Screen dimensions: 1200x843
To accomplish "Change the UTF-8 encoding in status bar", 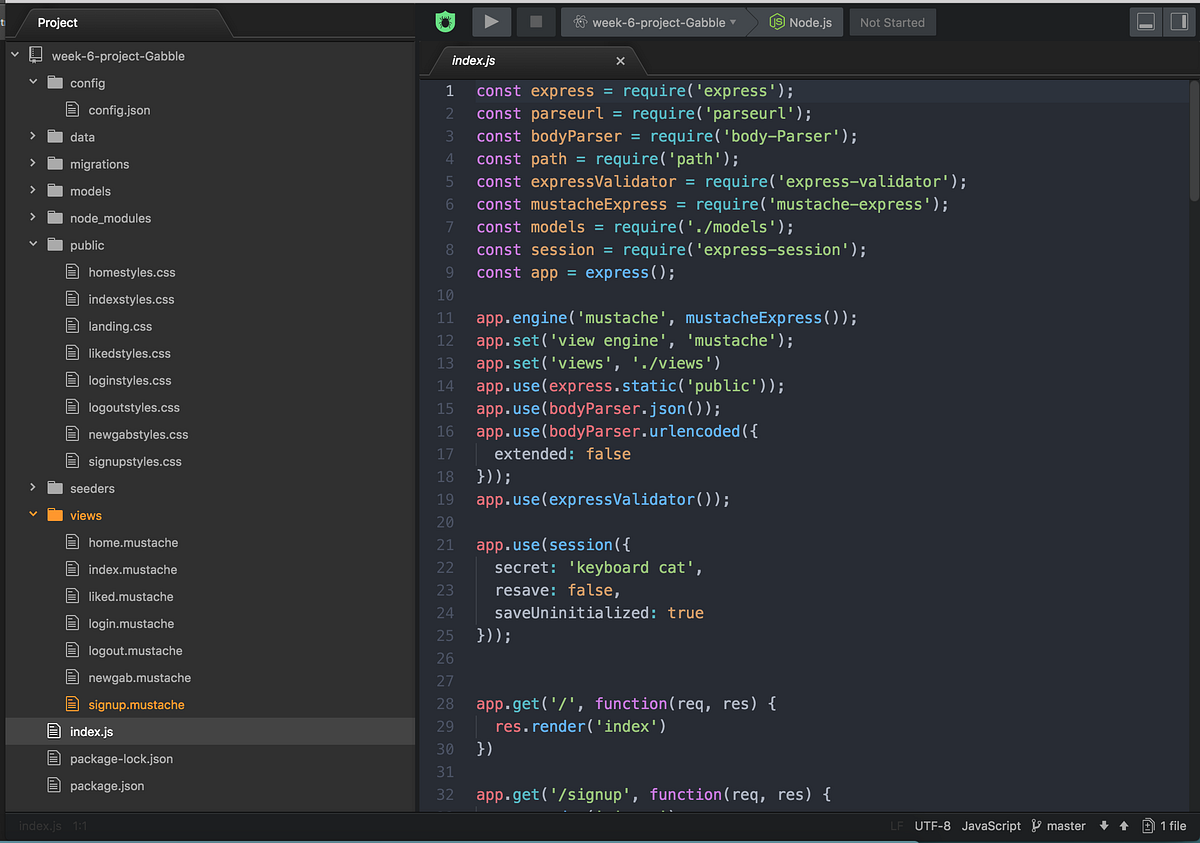I will [x=932, y=826].
